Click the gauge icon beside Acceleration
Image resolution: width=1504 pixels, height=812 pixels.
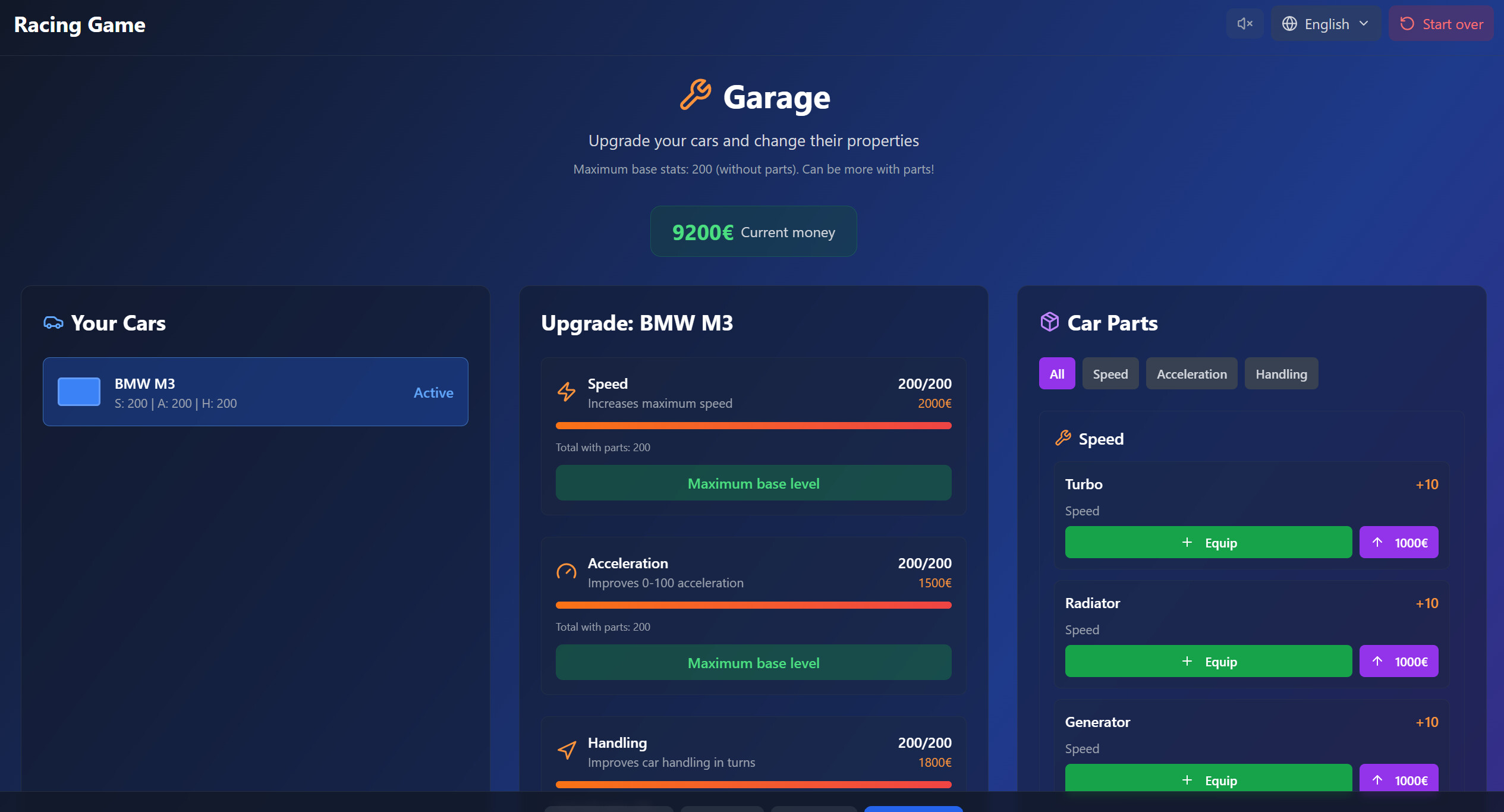click(567, 571)
